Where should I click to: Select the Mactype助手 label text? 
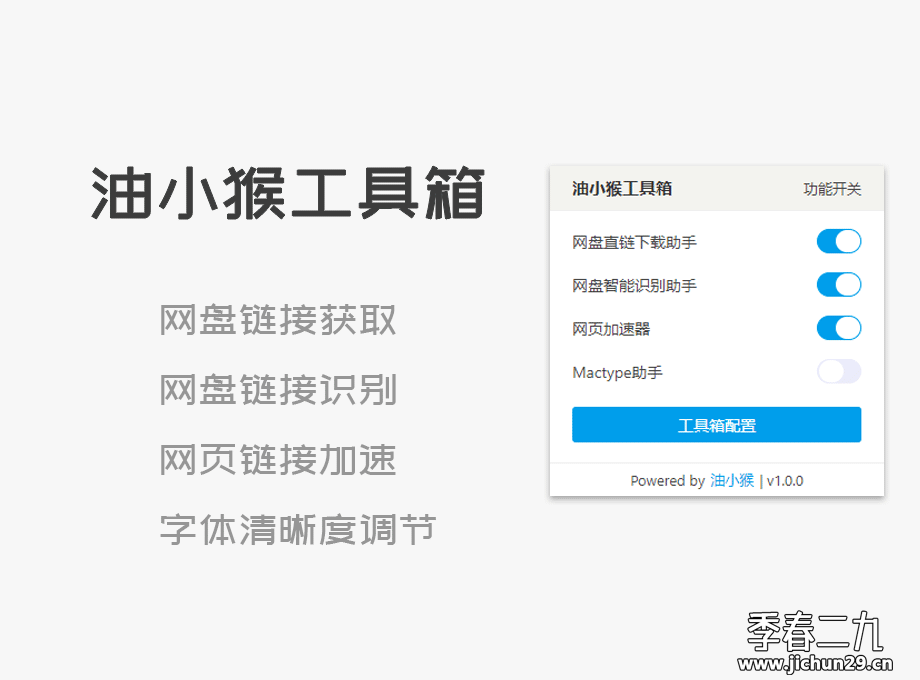point(617,373)
